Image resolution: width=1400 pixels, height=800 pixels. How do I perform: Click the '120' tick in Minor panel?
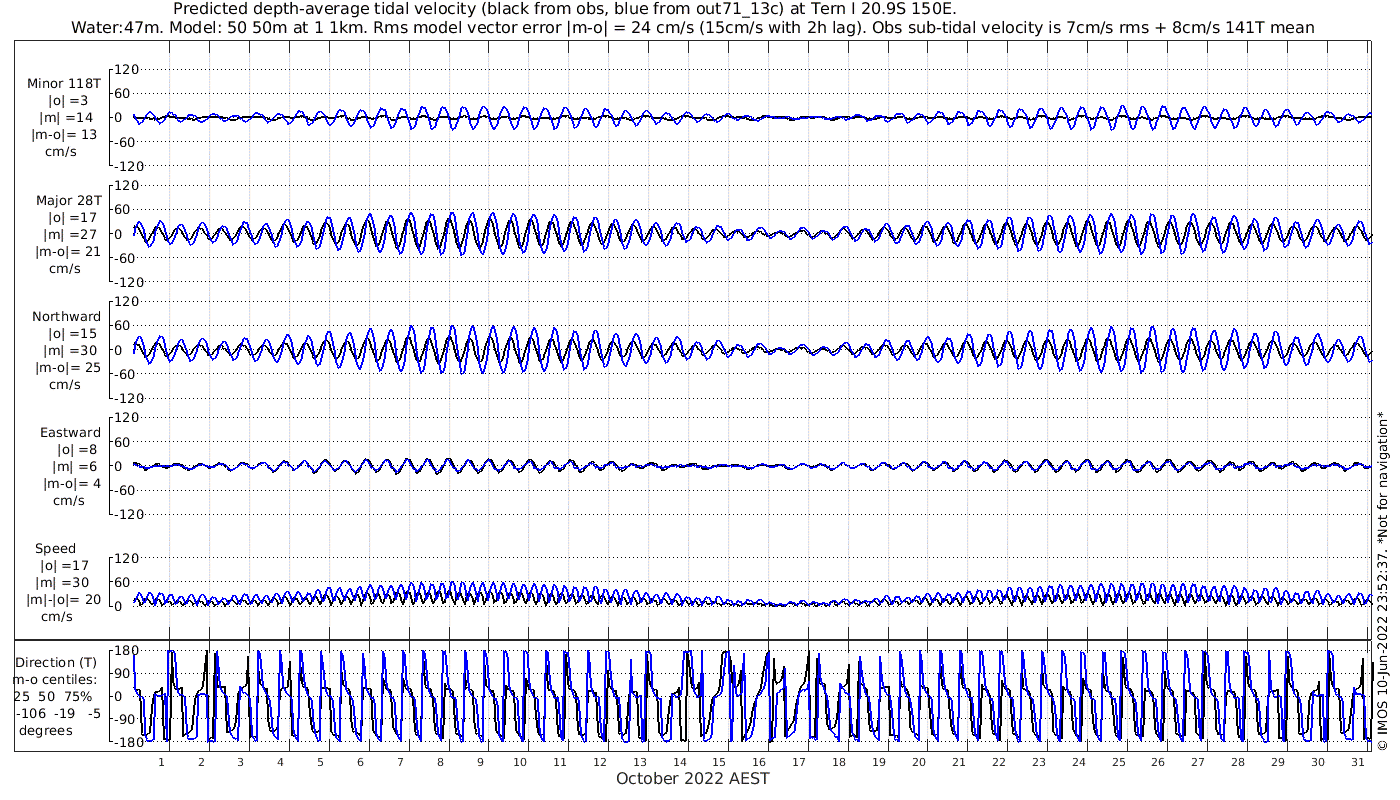[x=125, y=70]
